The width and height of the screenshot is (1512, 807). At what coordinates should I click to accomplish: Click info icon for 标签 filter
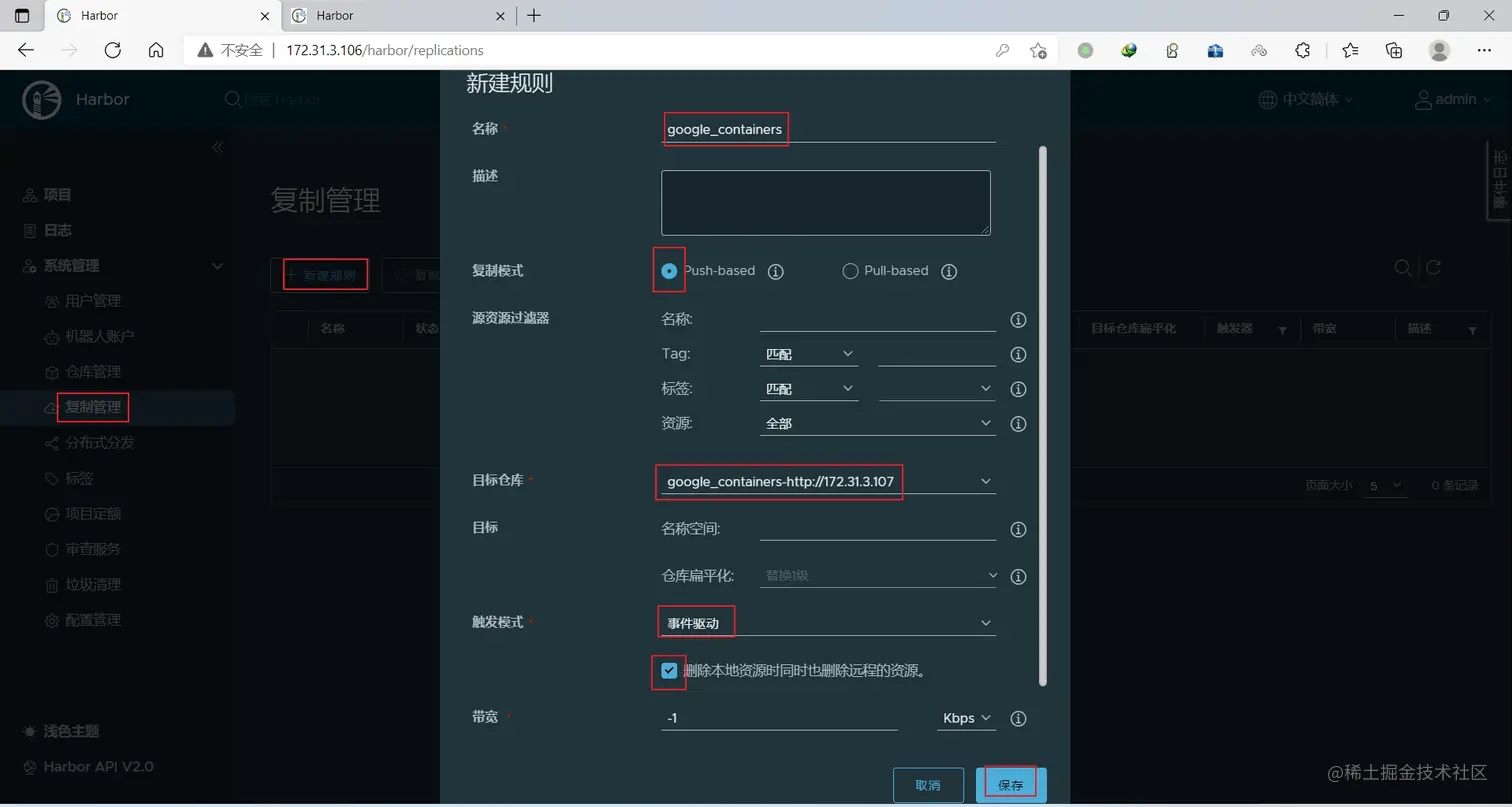[1019, 389]
